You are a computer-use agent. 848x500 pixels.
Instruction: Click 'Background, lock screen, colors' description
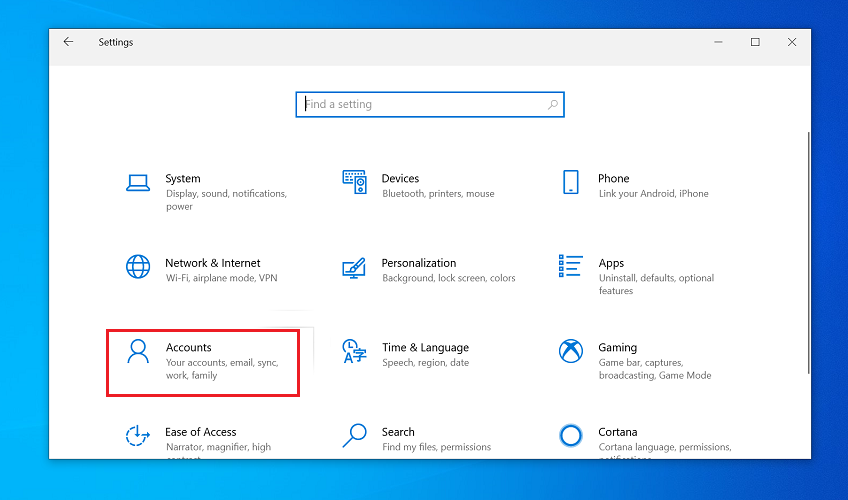[x=448, y=278]
